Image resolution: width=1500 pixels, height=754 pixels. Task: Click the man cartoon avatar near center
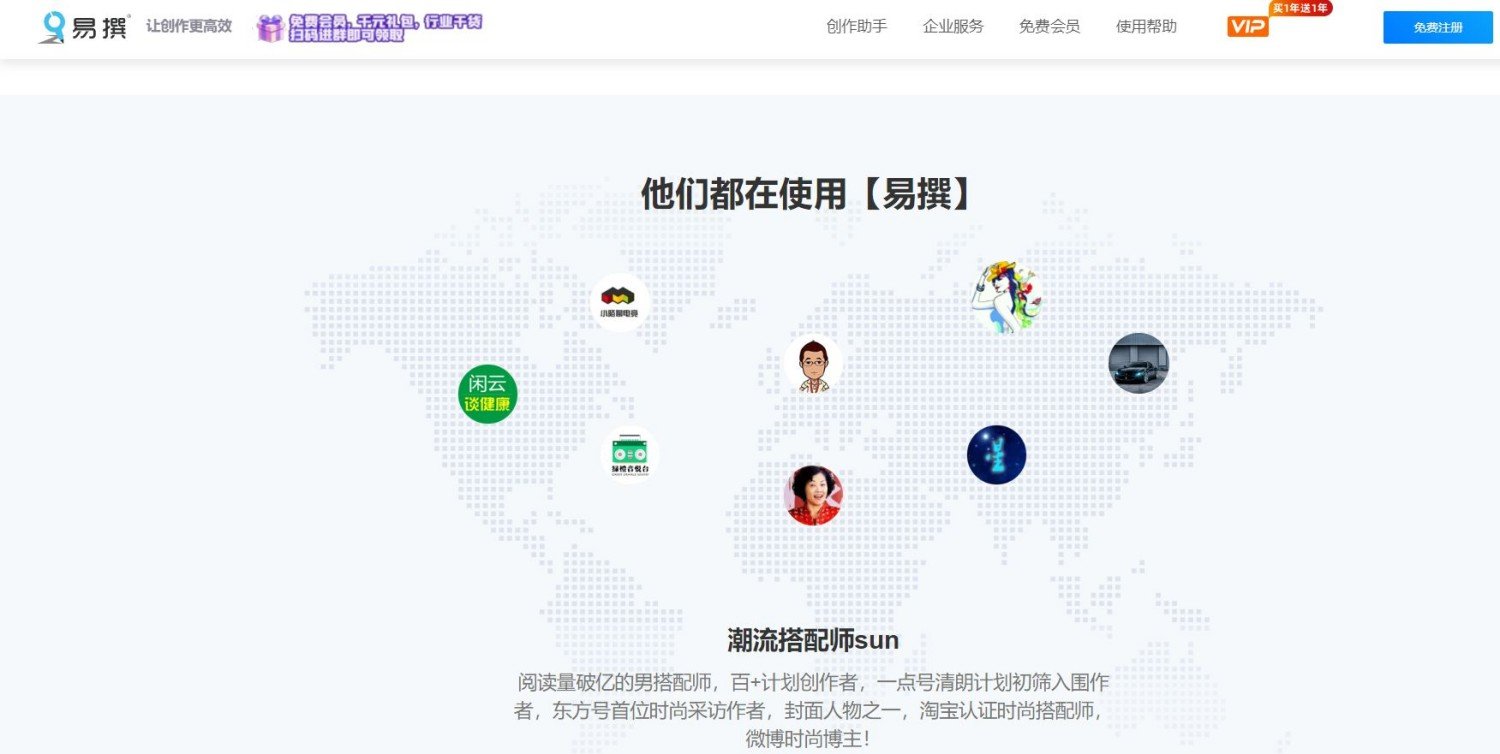click(x=813, y=362)
